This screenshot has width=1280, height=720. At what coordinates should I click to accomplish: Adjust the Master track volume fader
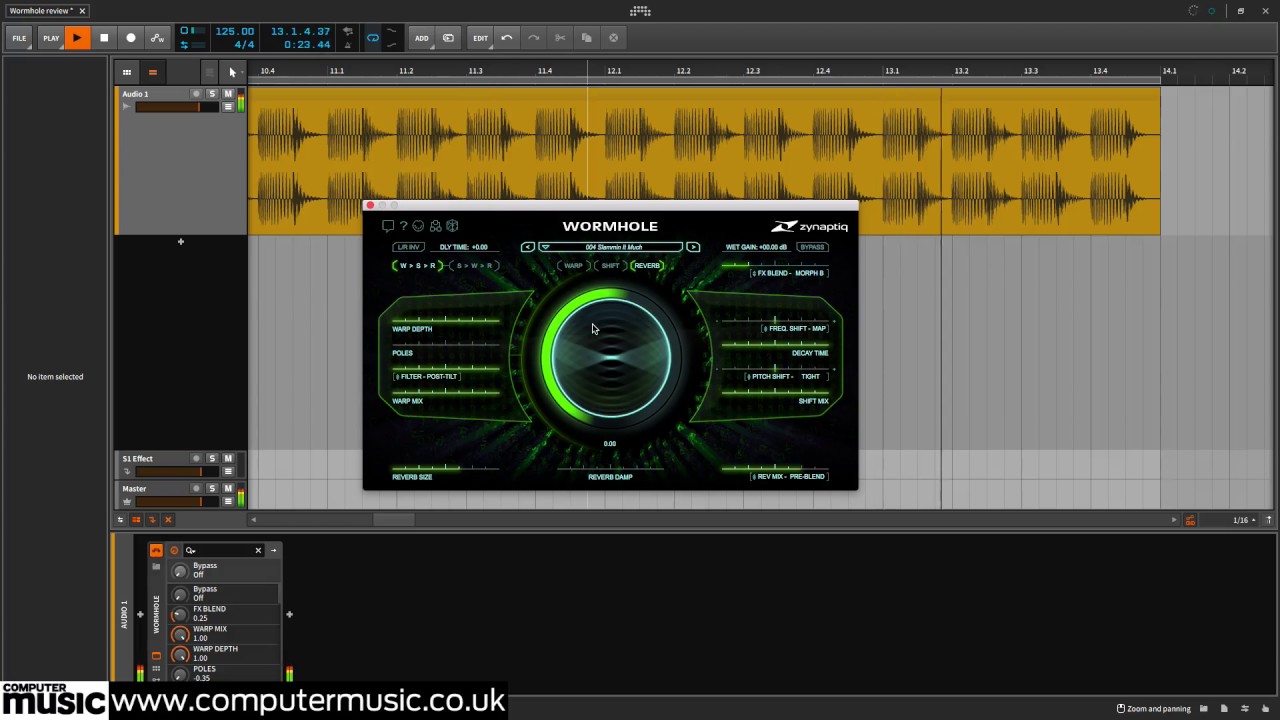point(177,501)
